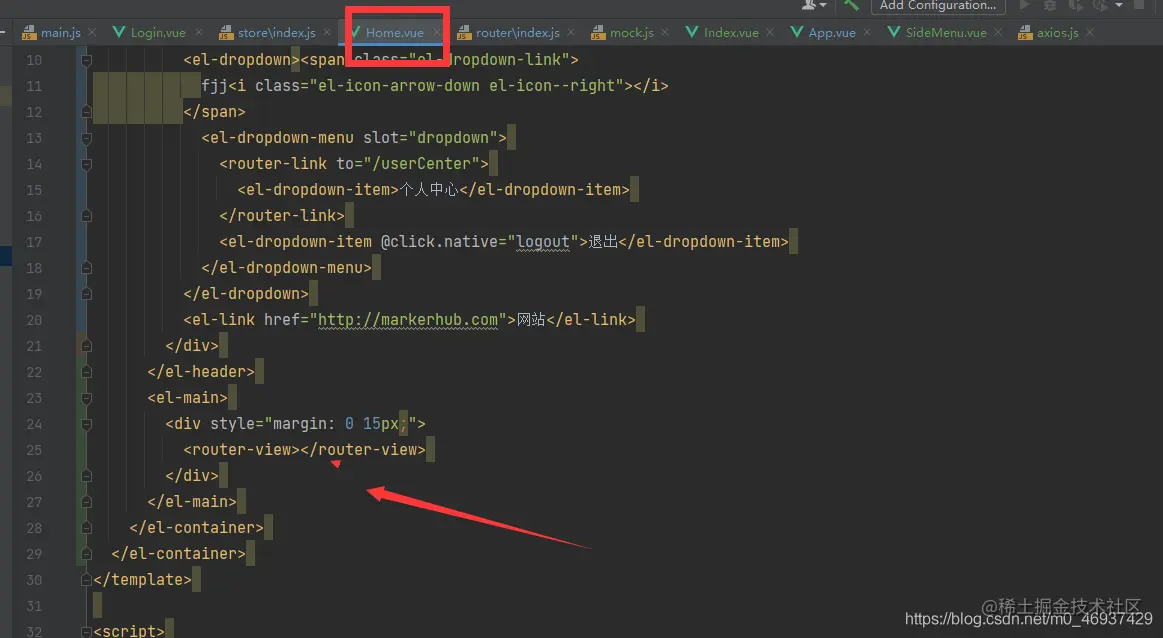Click the "fjj" text on line 11
Viewport: 1163px width, 638px height.
214,86
